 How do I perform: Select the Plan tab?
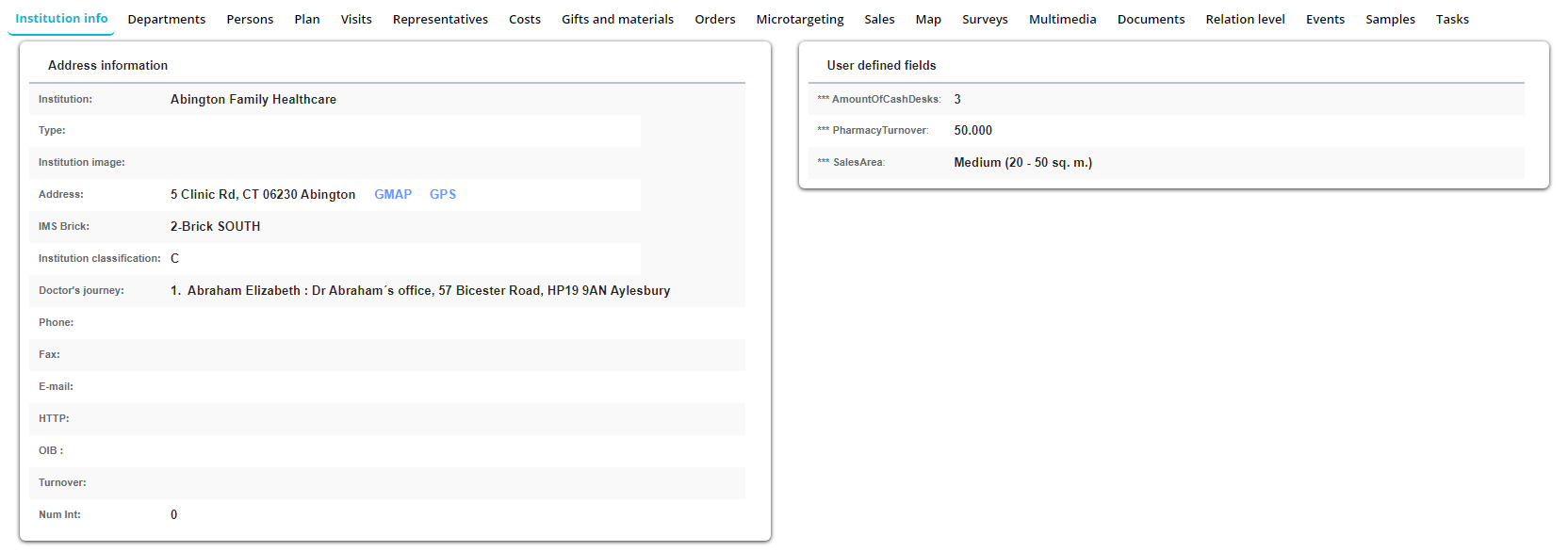click(x=306, y=19)
